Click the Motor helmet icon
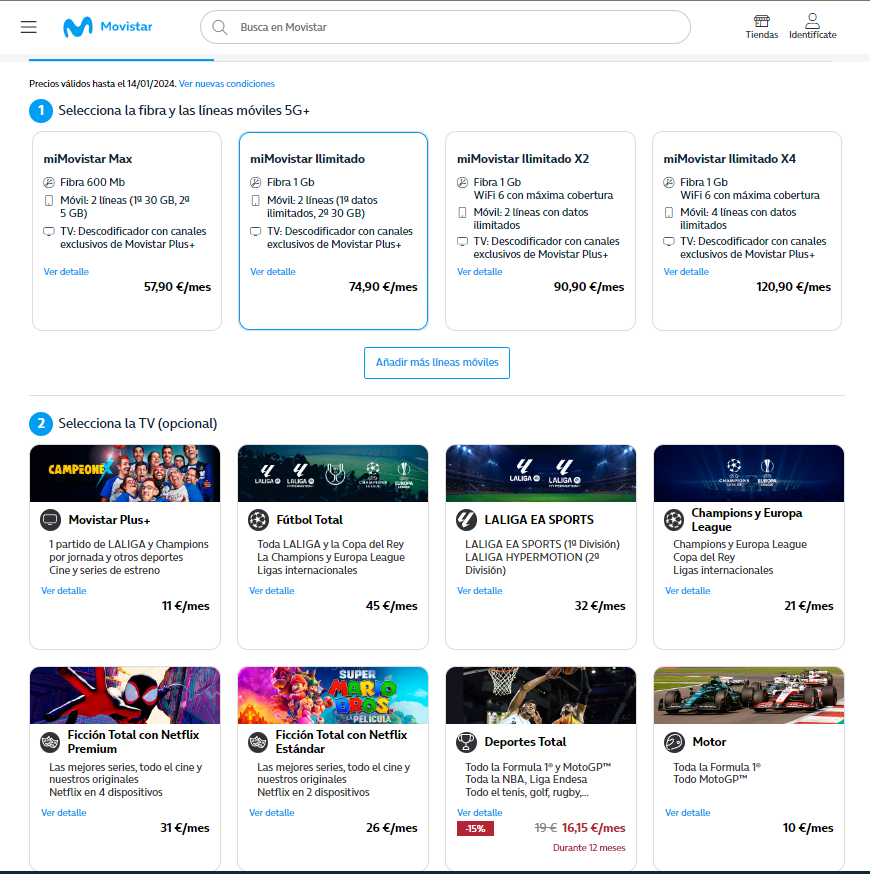This screenshot has height=874, width=870. [674, 742]
